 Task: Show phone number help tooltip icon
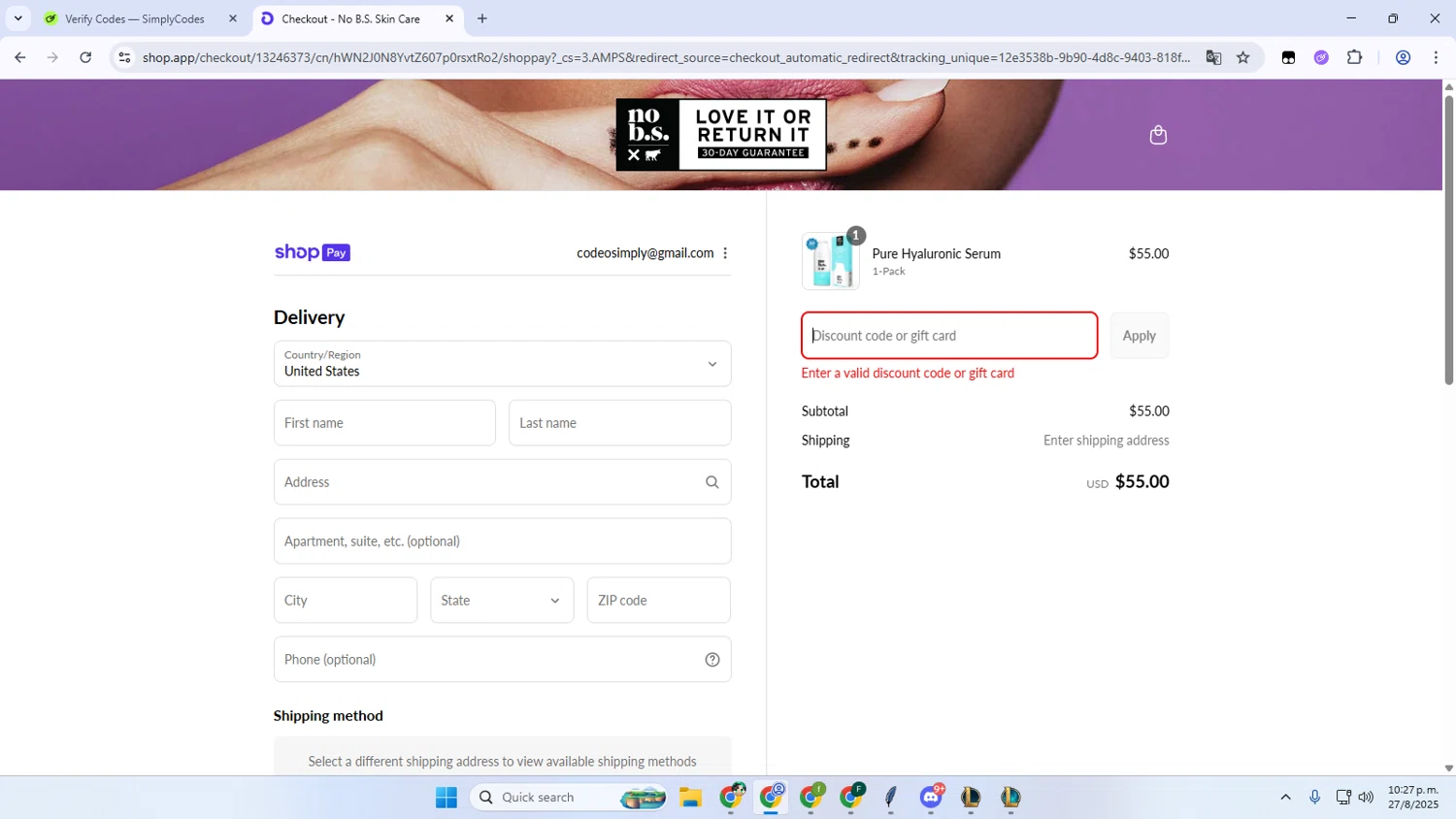click(711, 660)
